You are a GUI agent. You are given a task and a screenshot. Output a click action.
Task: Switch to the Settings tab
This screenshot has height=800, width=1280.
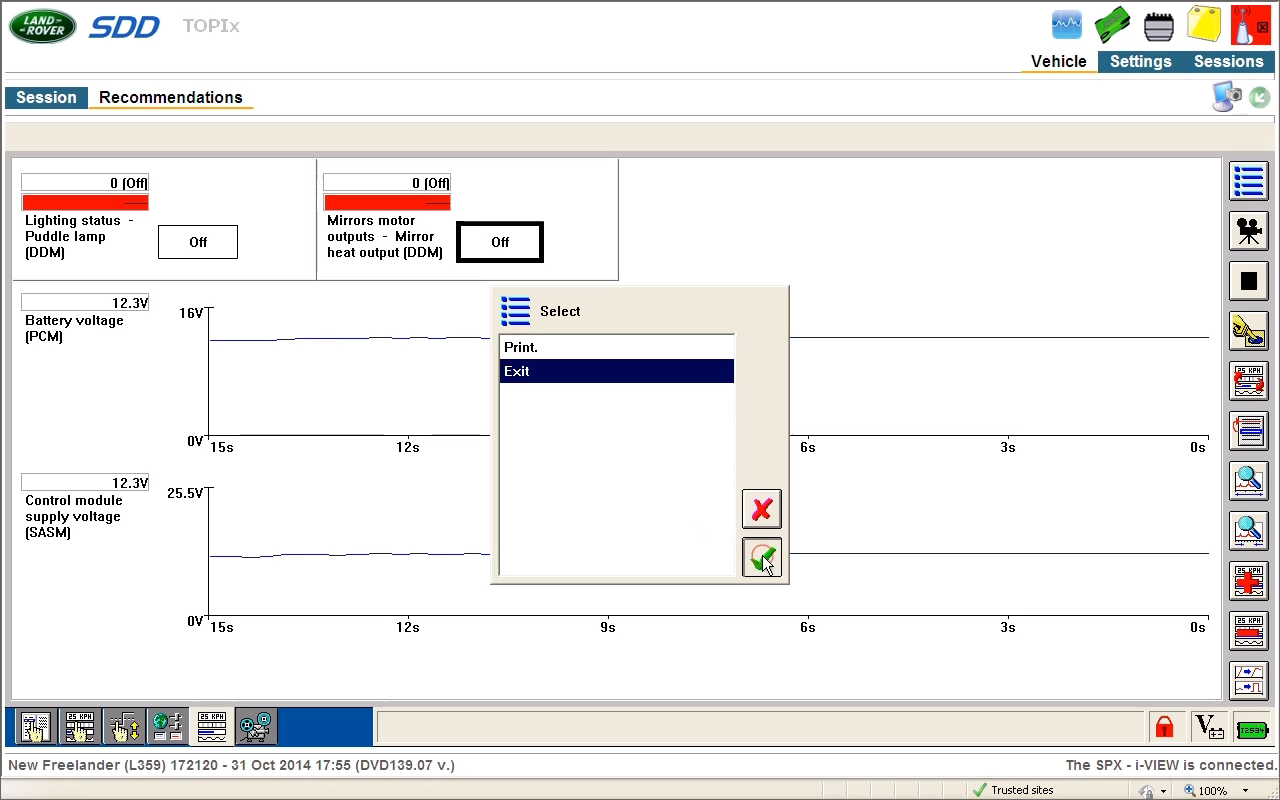point(1140,61)
